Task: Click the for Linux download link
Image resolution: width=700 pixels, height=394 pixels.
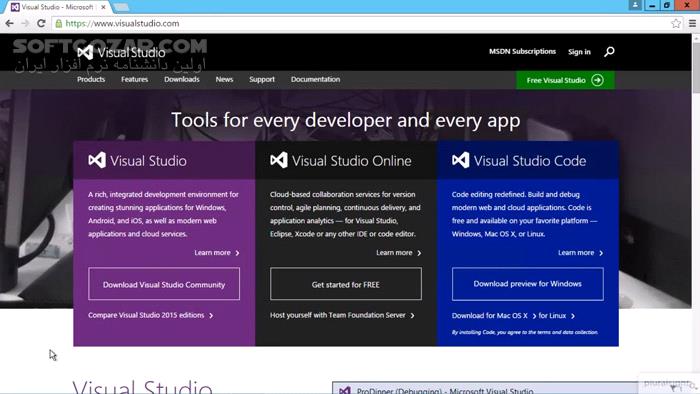Action: 556,315
